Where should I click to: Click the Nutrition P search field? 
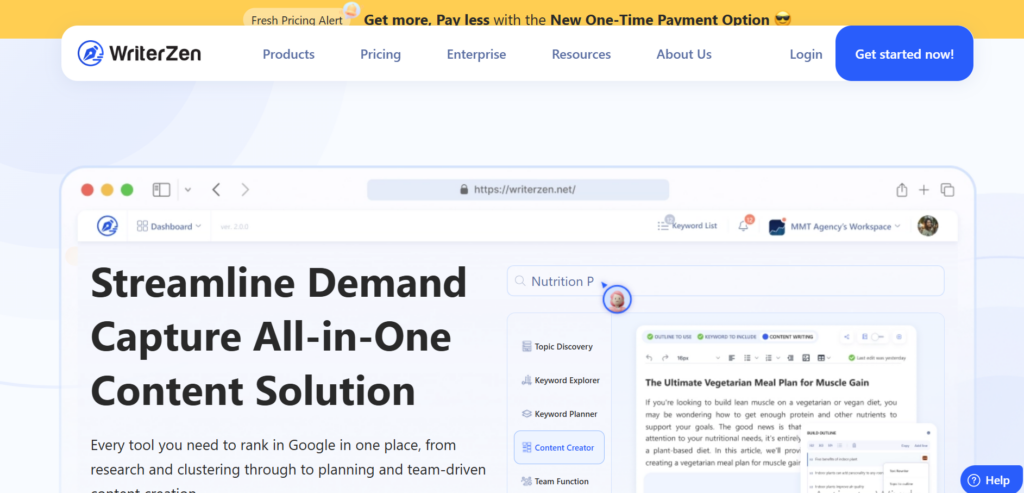click(726, 281)
